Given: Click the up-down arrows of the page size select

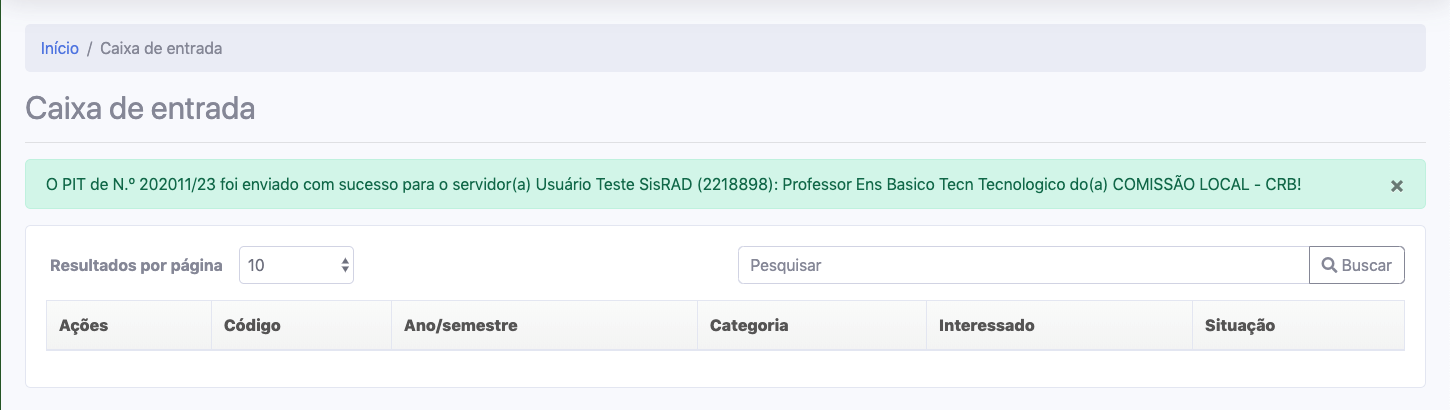Looking at the screenshot, I should (x=345, y=265).
